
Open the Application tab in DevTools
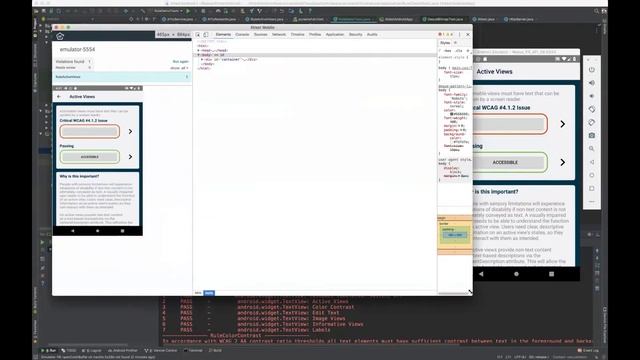click(x=335, y=35)
